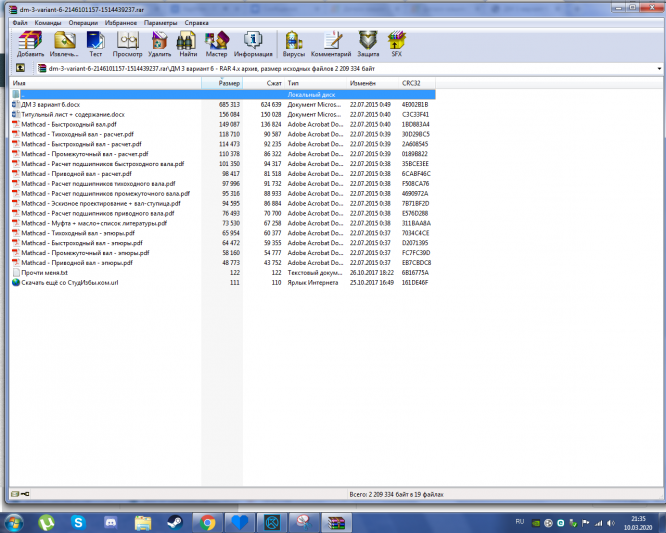Go up one folder level button
This screenshot has width=666, height=533.
(20, 68)
